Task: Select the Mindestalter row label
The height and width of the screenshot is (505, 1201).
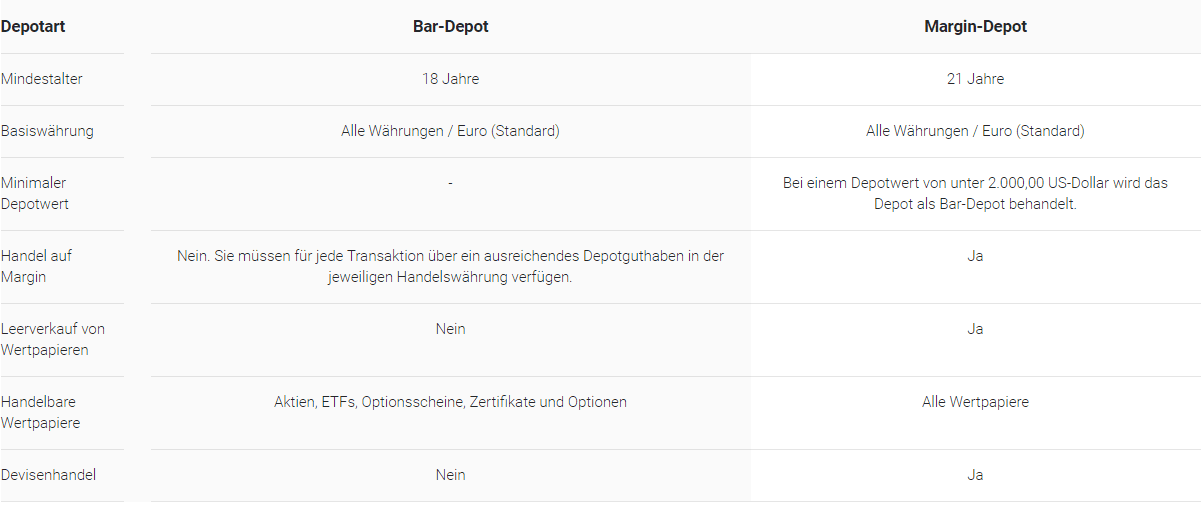Action: (42, 79)
